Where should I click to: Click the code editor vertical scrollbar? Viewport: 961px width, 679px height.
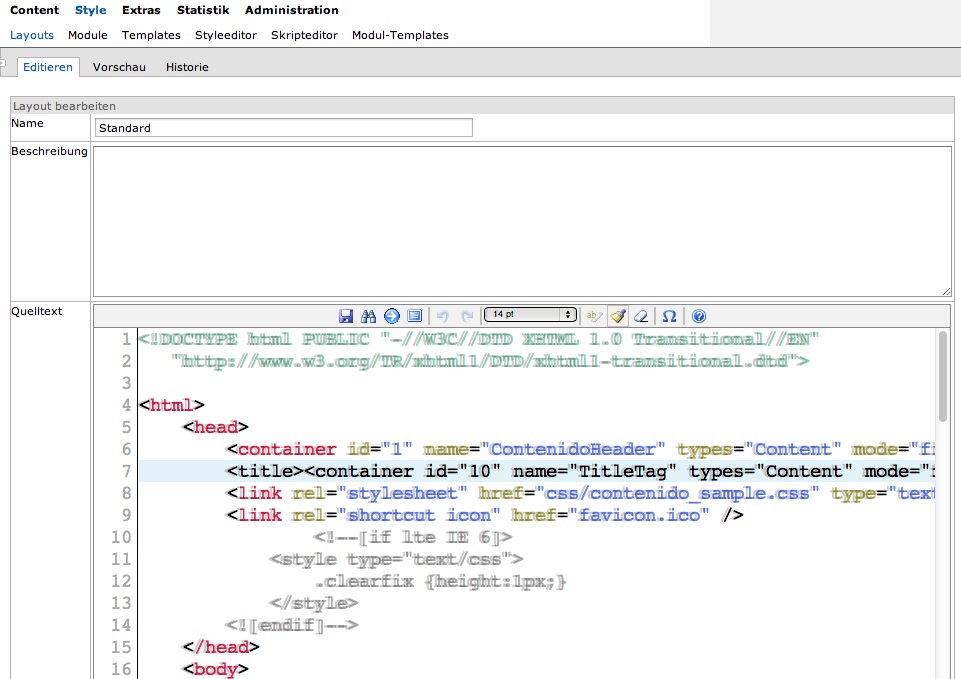943,376
